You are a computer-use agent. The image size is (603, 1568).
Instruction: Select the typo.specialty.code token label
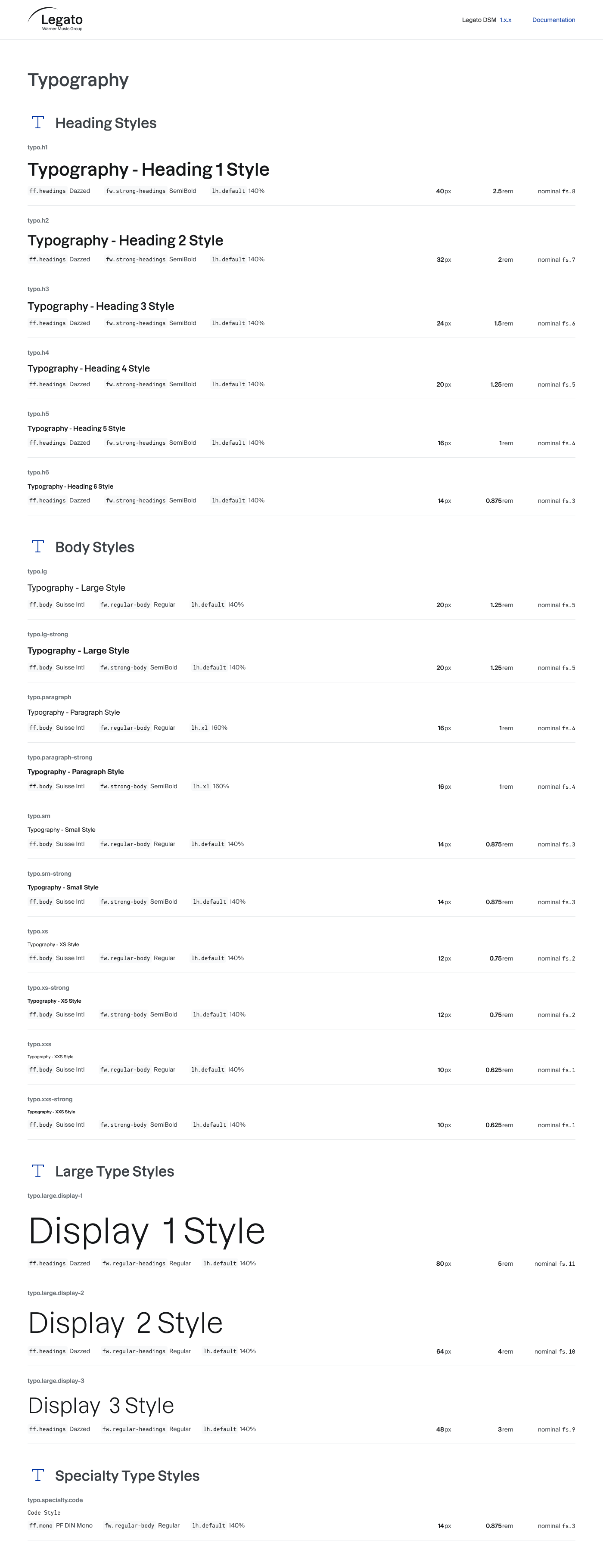[55, 1500]
